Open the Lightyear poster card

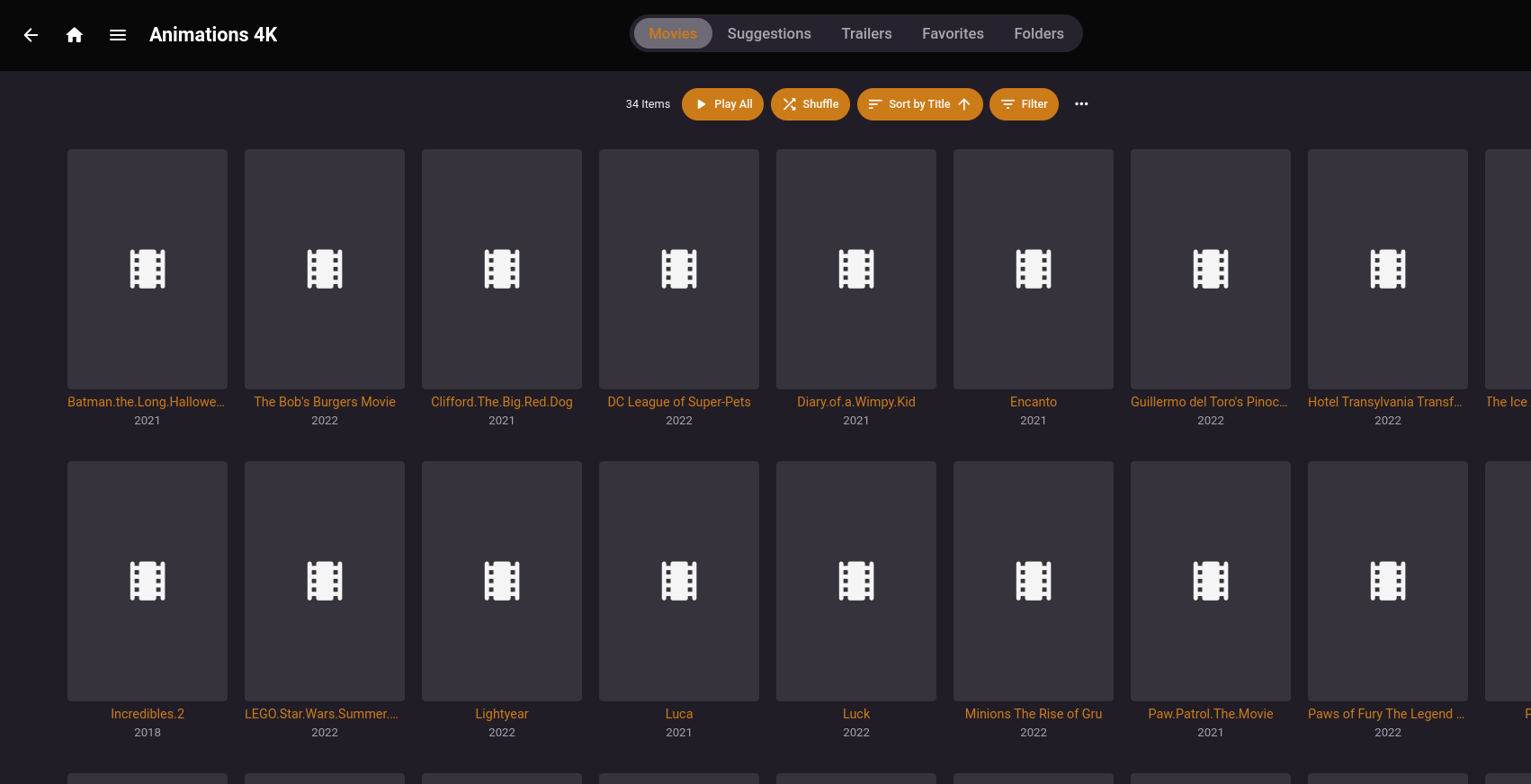[502, 581]
